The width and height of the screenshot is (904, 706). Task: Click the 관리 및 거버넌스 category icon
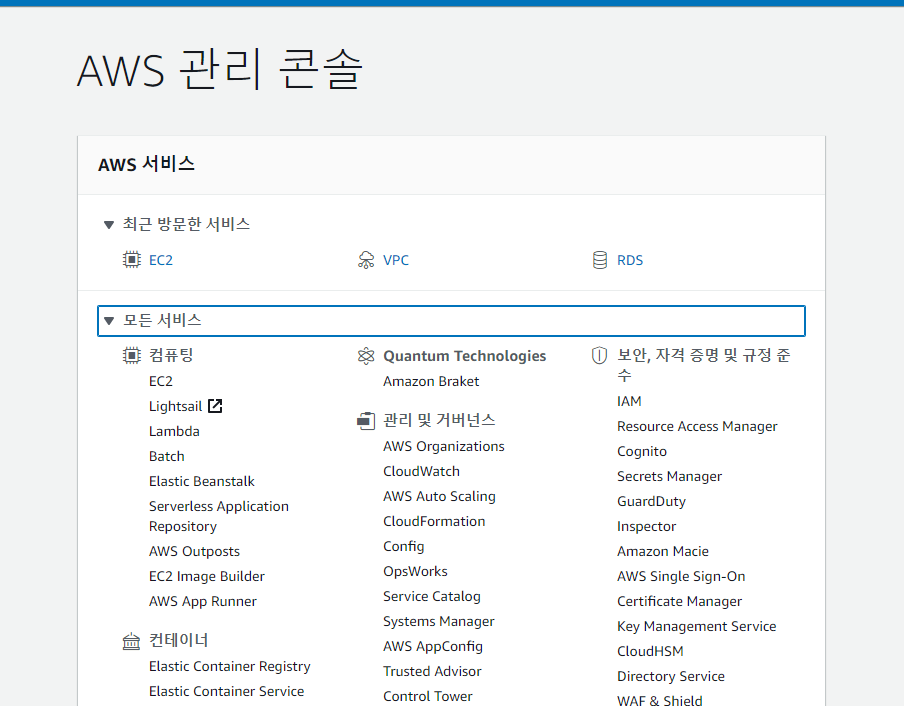tap(366, 421)
